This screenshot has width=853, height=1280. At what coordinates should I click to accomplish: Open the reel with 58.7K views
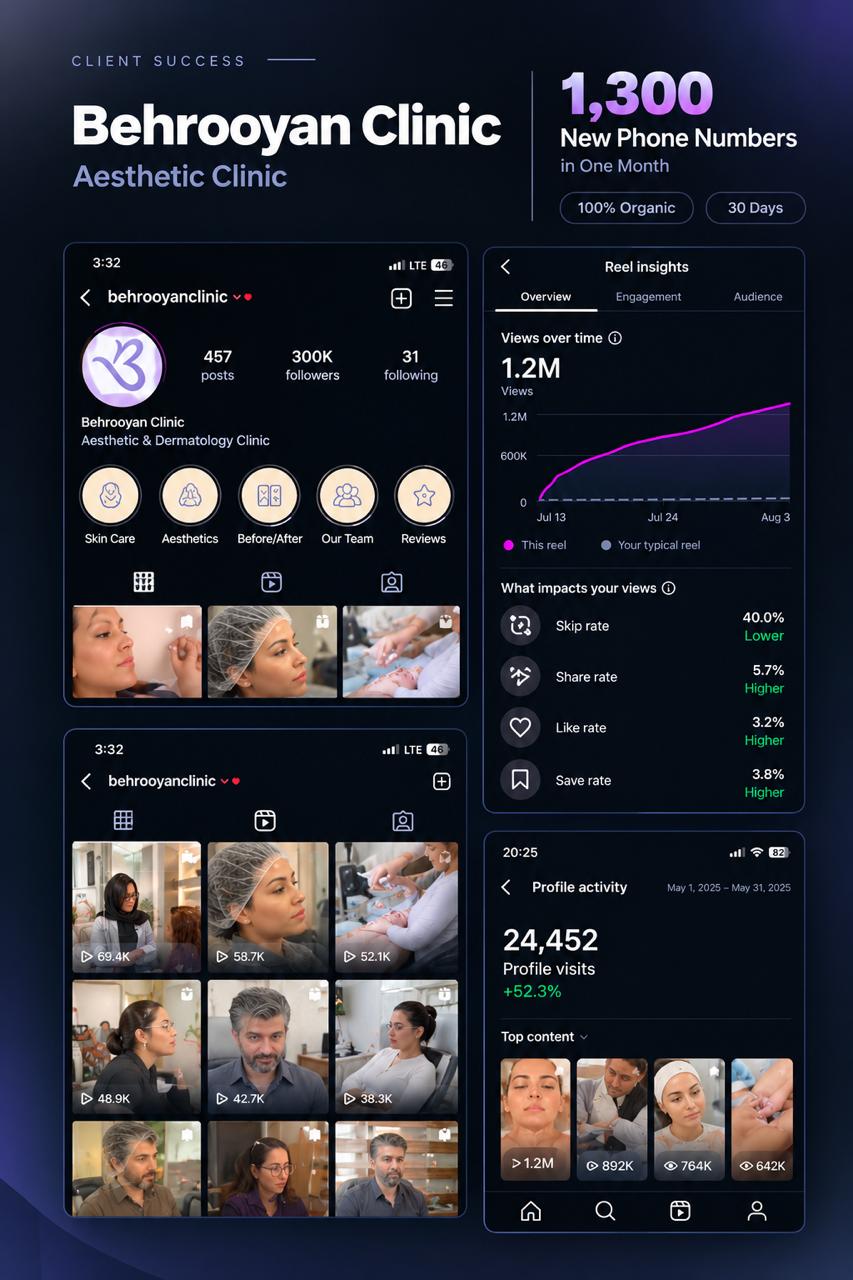pos(268,907)
